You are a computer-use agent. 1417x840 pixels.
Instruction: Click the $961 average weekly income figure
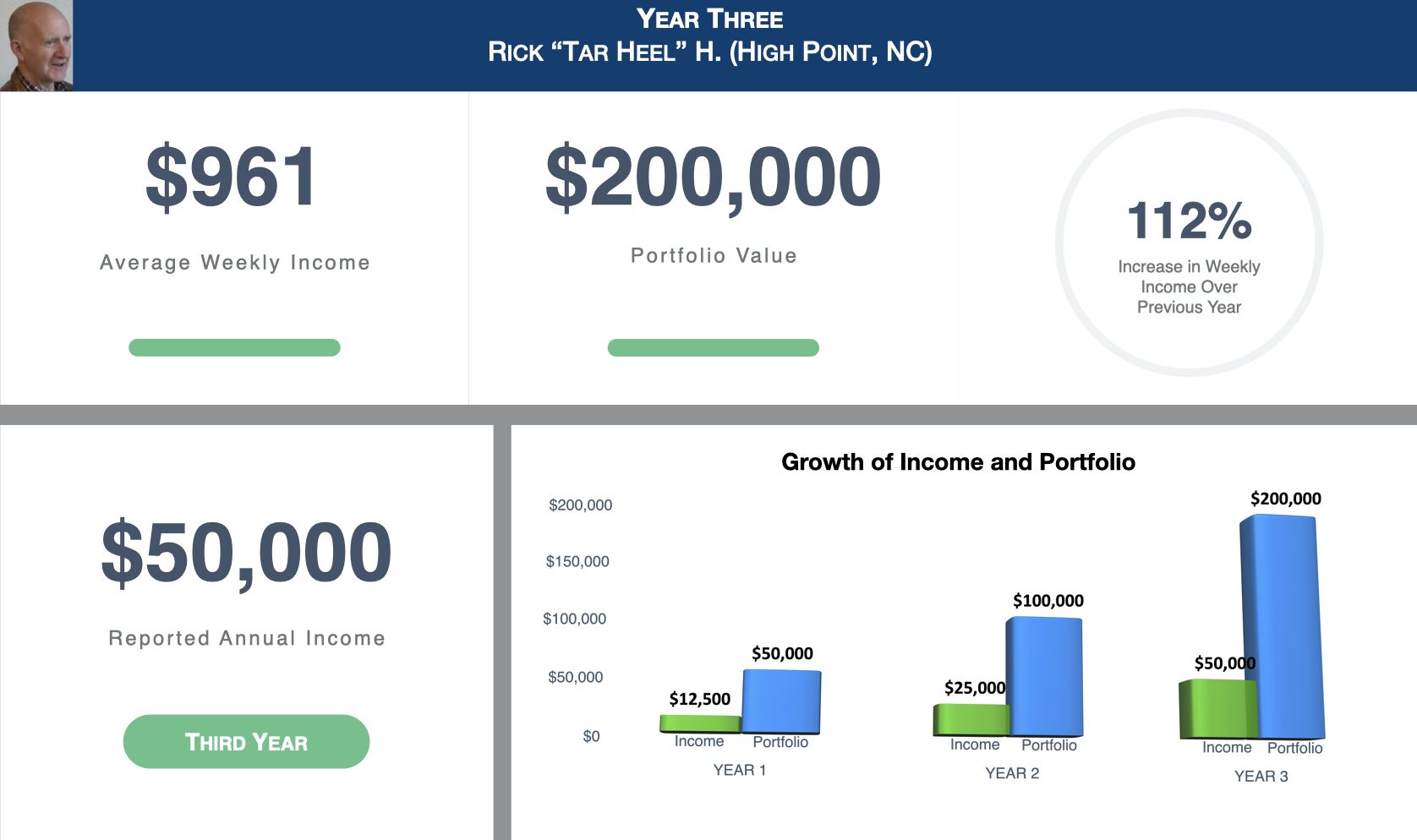pos(232,177)
